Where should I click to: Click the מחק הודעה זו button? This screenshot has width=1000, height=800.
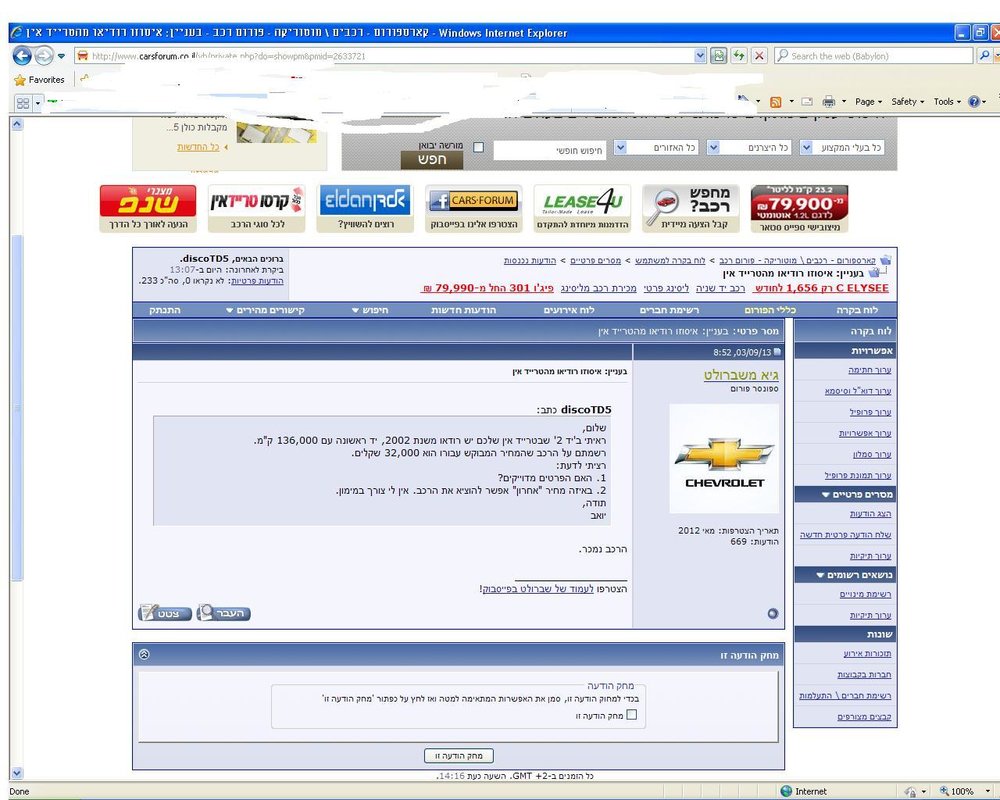point(459,756)
